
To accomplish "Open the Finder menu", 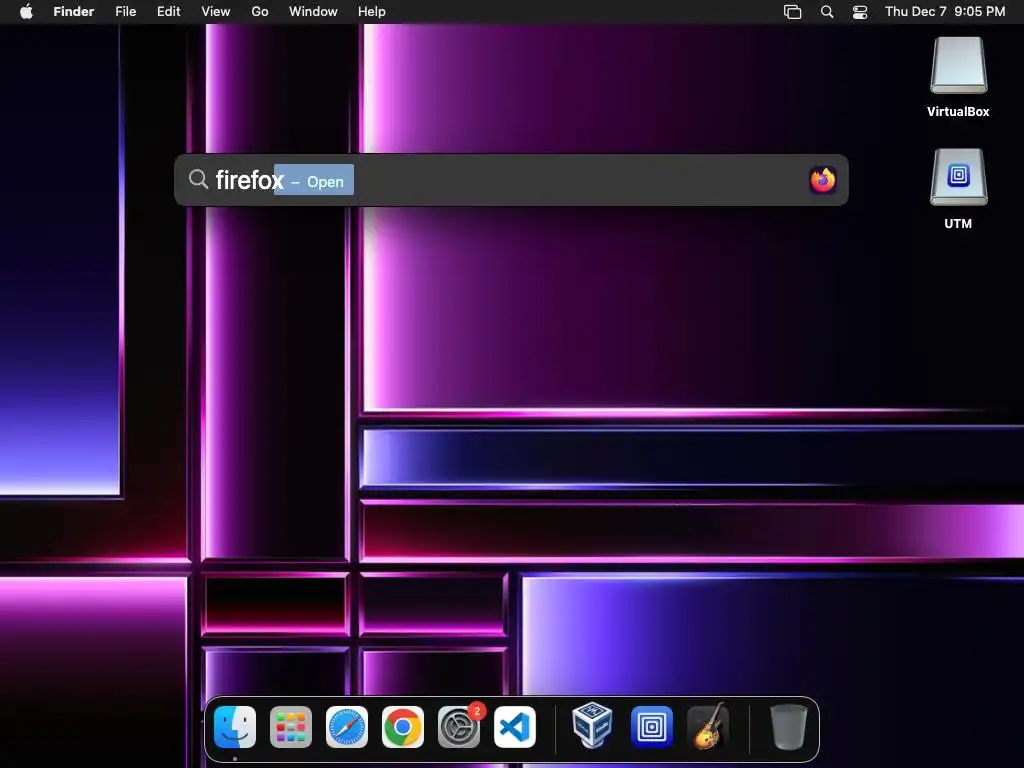I will (74, 12).
